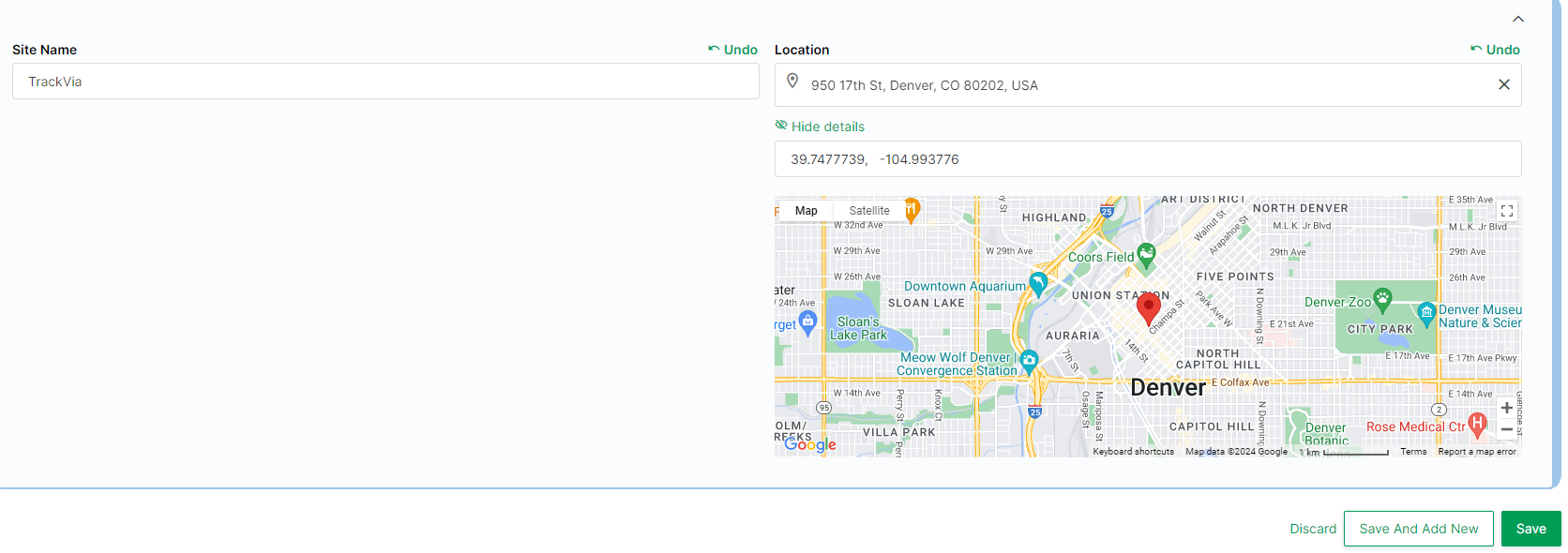Edit the Site Name field containing TrackVia

(x=385, y=82)
